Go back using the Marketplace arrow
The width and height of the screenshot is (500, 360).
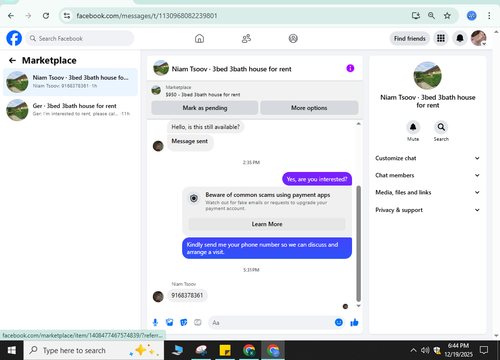[12, 60]
